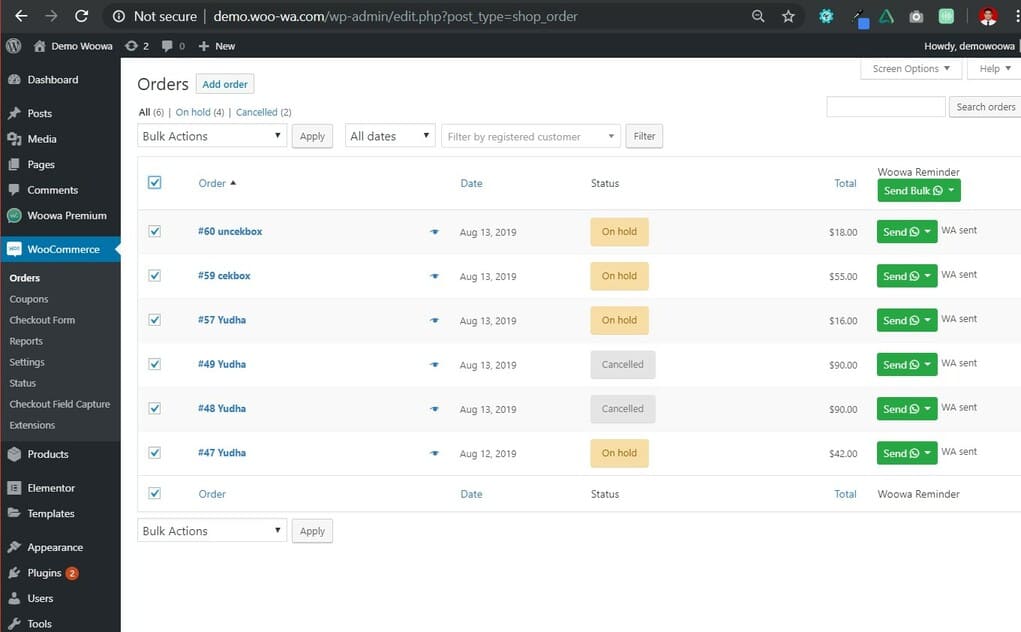Bookmark this page with star icon
This screenshot has height=632, width=1021.
[788, 16]
